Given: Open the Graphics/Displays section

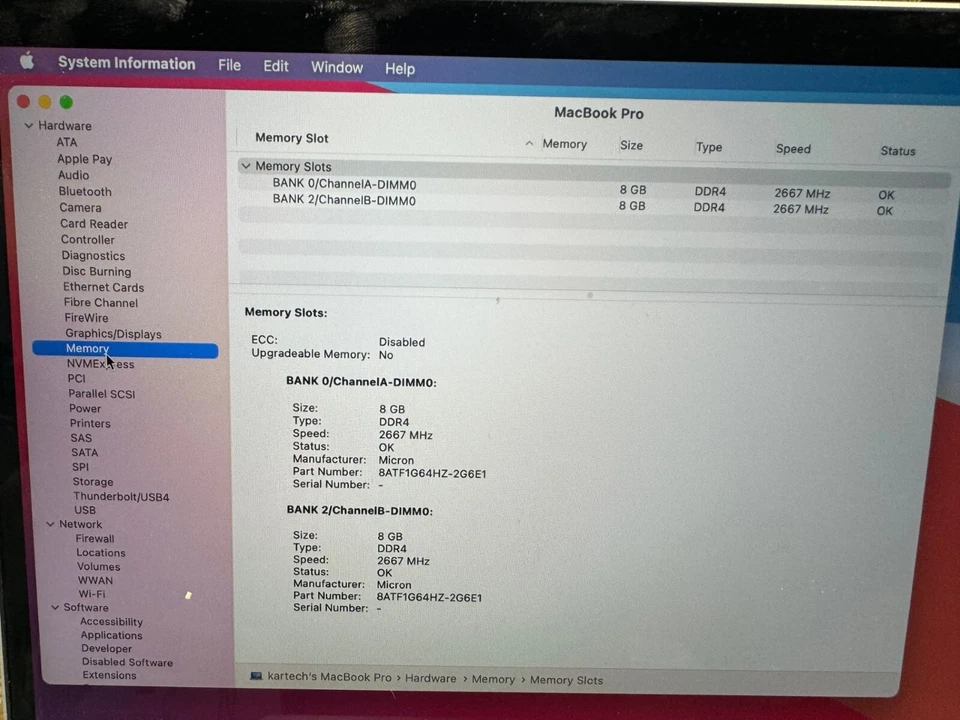Looking at the screenshot, I should point(113,333).
